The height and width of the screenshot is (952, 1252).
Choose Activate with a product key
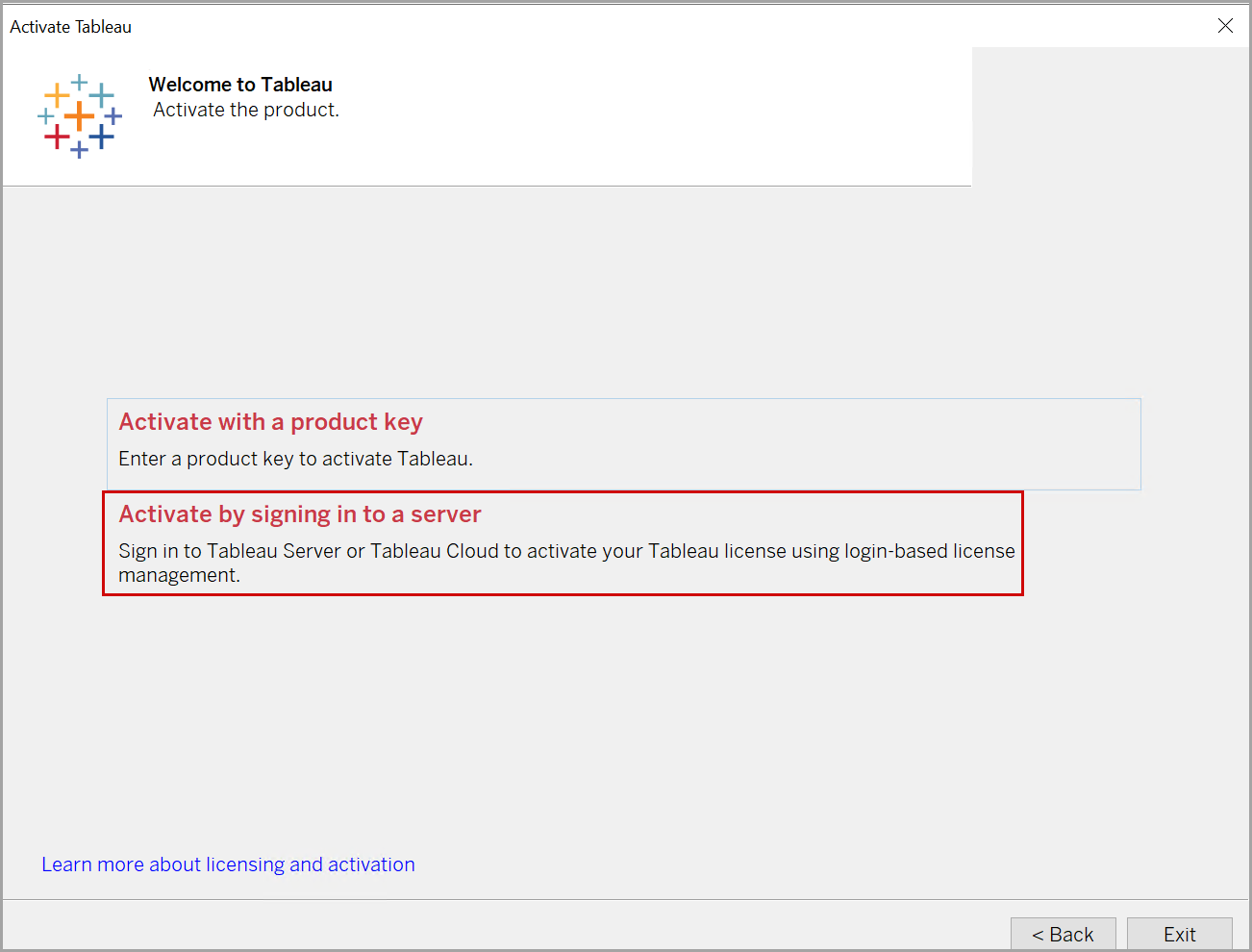pos(270,422)
